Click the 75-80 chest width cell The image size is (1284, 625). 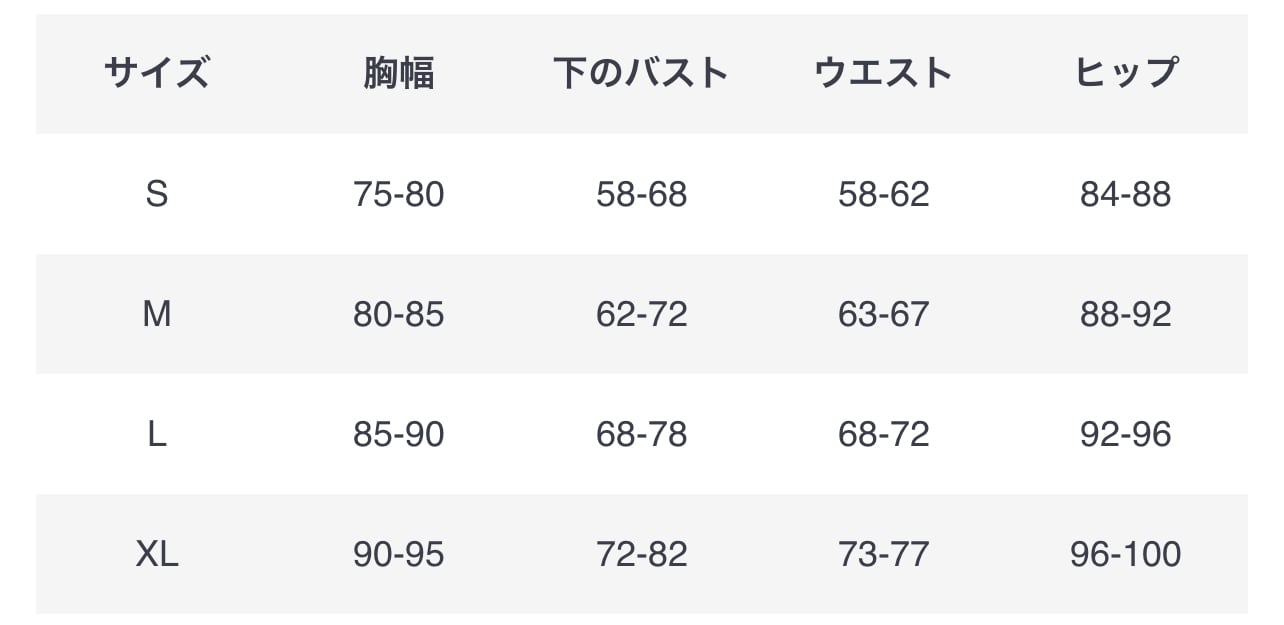pyautogui.click(x=398, y=194)
